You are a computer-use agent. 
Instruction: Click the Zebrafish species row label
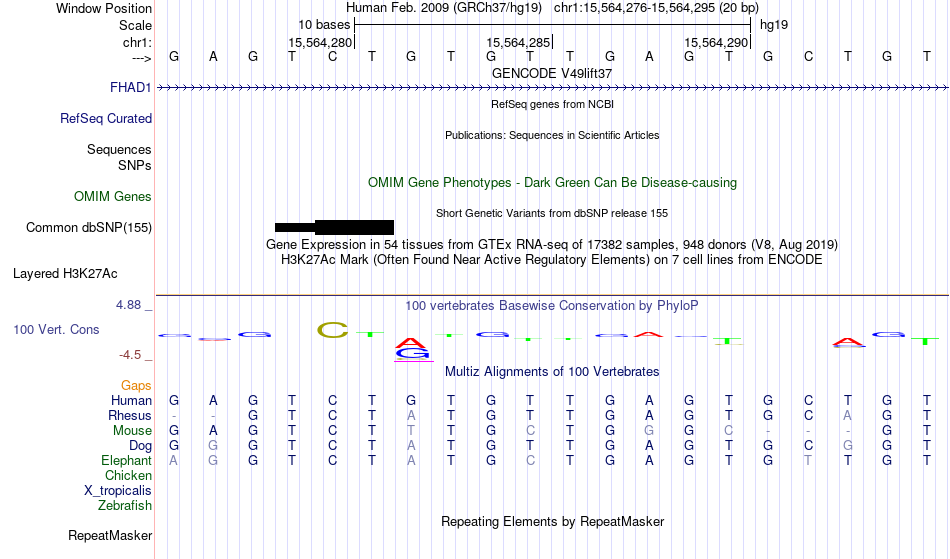coord(125,506)
